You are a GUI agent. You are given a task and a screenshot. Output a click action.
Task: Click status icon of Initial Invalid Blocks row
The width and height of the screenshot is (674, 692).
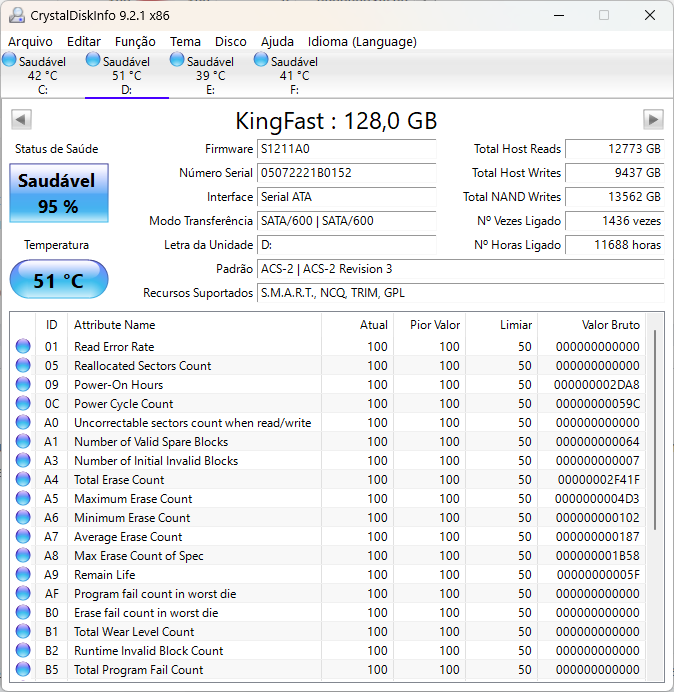point(23,460)
